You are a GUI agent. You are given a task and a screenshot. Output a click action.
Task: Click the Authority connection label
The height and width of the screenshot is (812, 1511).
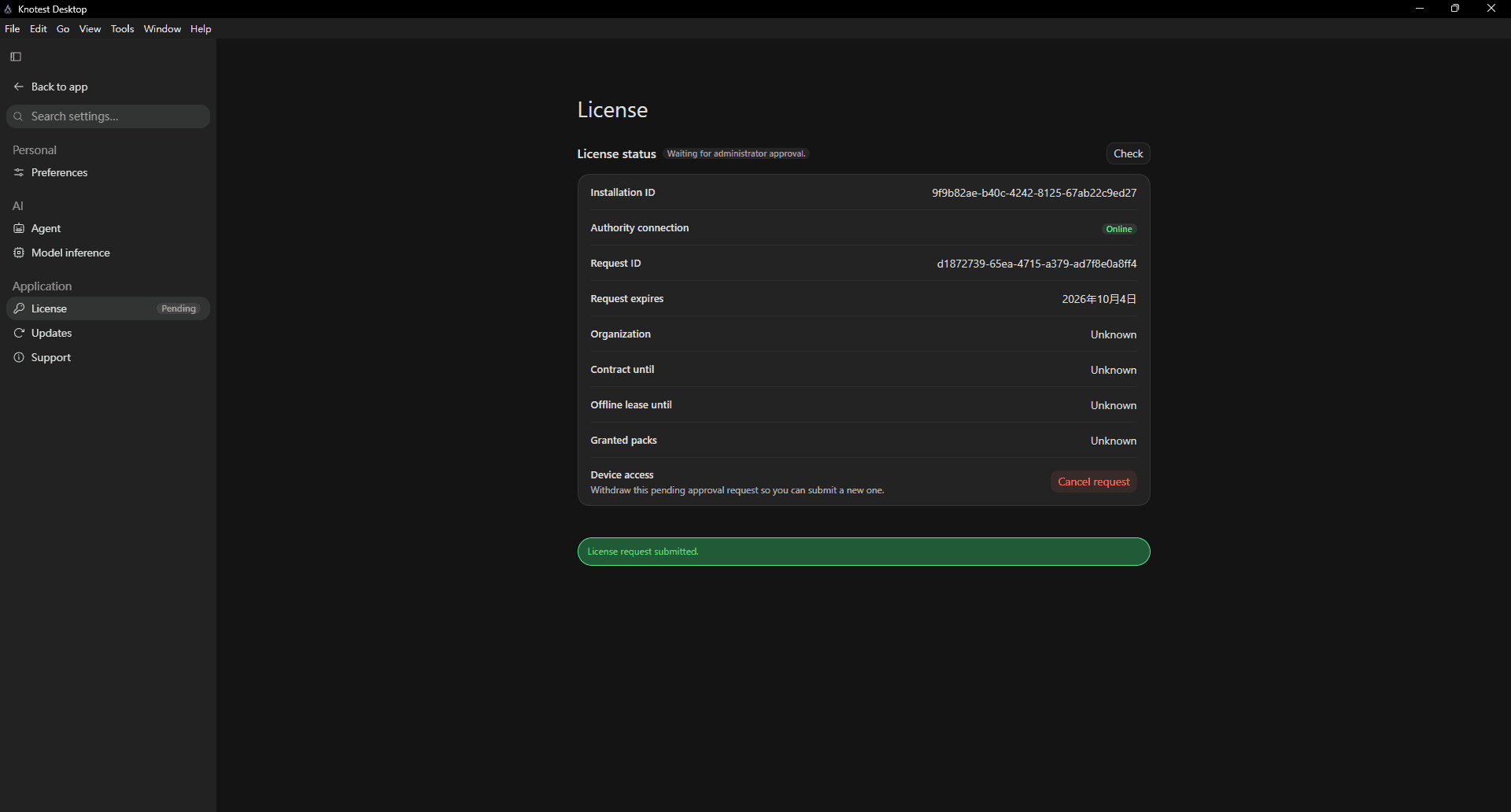pos(639,227)
